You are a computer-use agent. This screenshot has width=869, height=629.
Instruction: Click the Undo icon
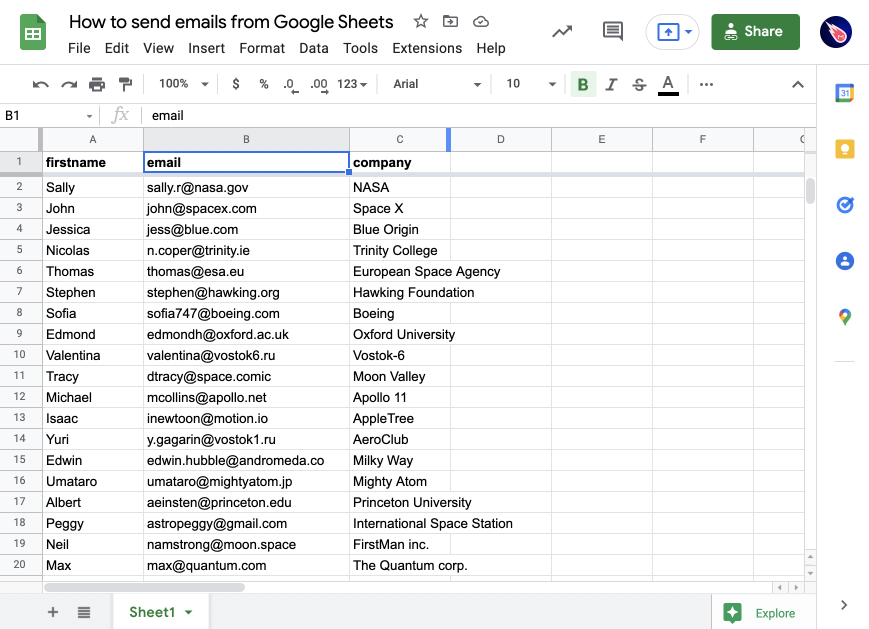pos(40,84)
